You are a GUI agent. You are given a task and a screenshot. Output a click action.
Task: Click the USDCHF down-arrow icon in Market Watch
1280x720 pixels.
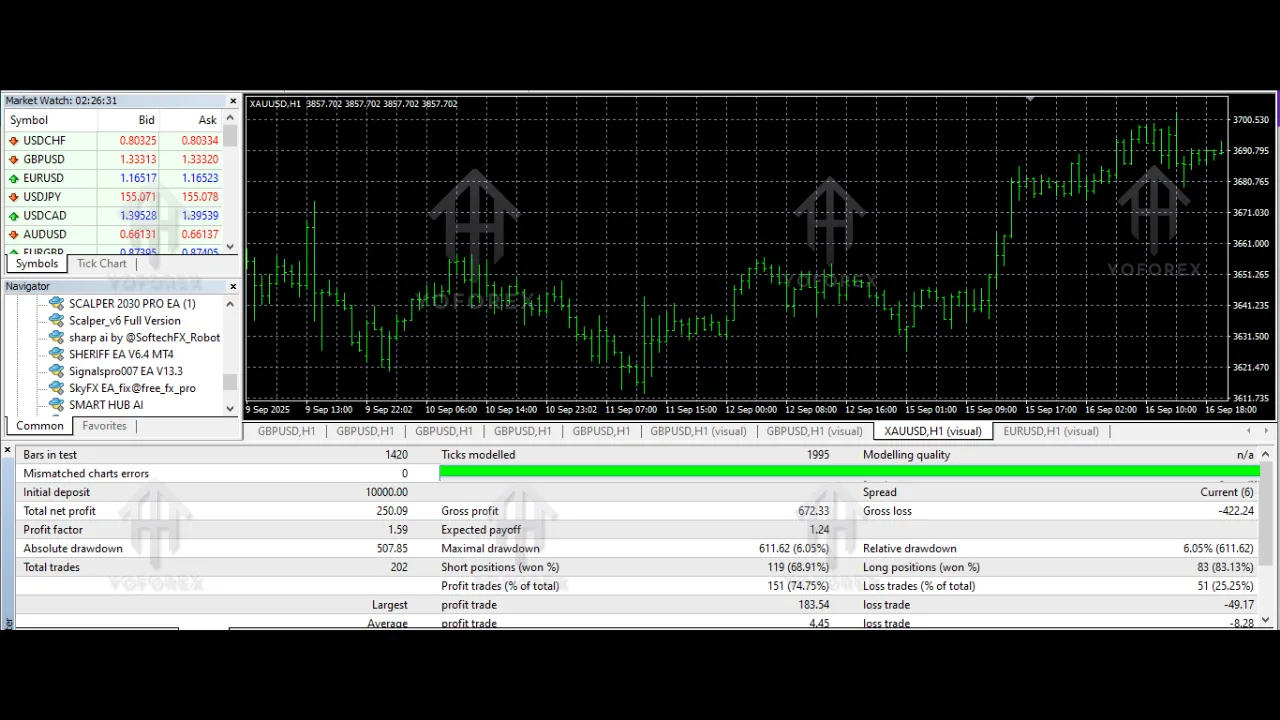(14, 141)
